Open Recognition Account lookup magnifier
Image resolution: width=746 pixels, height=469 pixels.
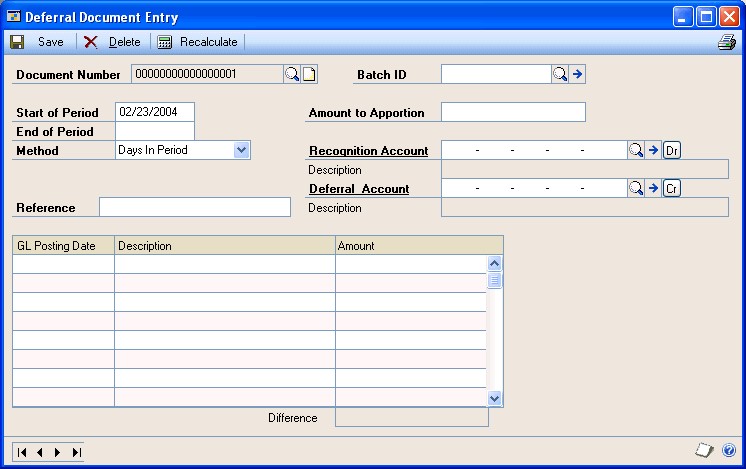(636, 150)
